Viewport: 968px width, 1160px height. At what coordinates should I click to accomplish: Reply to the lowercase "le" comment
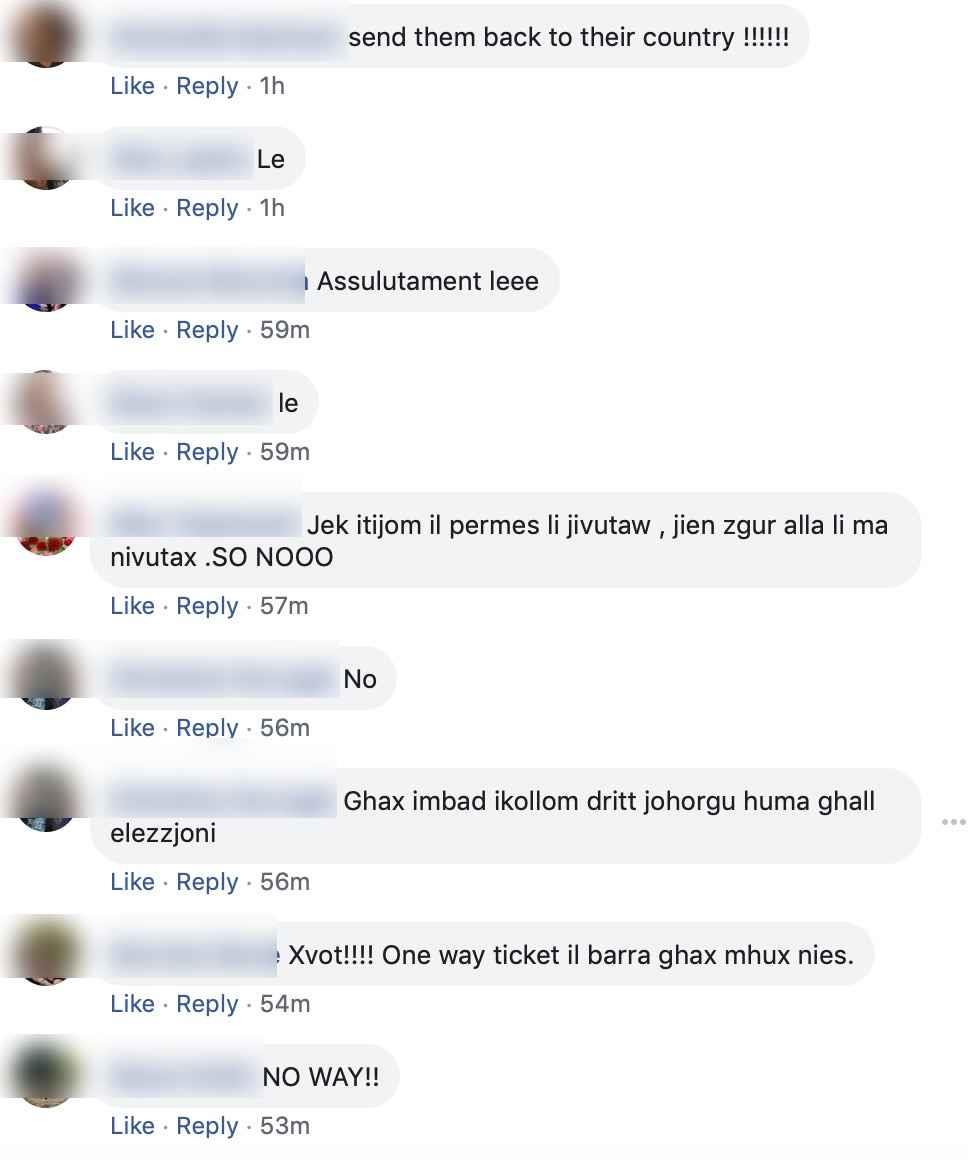207,451
